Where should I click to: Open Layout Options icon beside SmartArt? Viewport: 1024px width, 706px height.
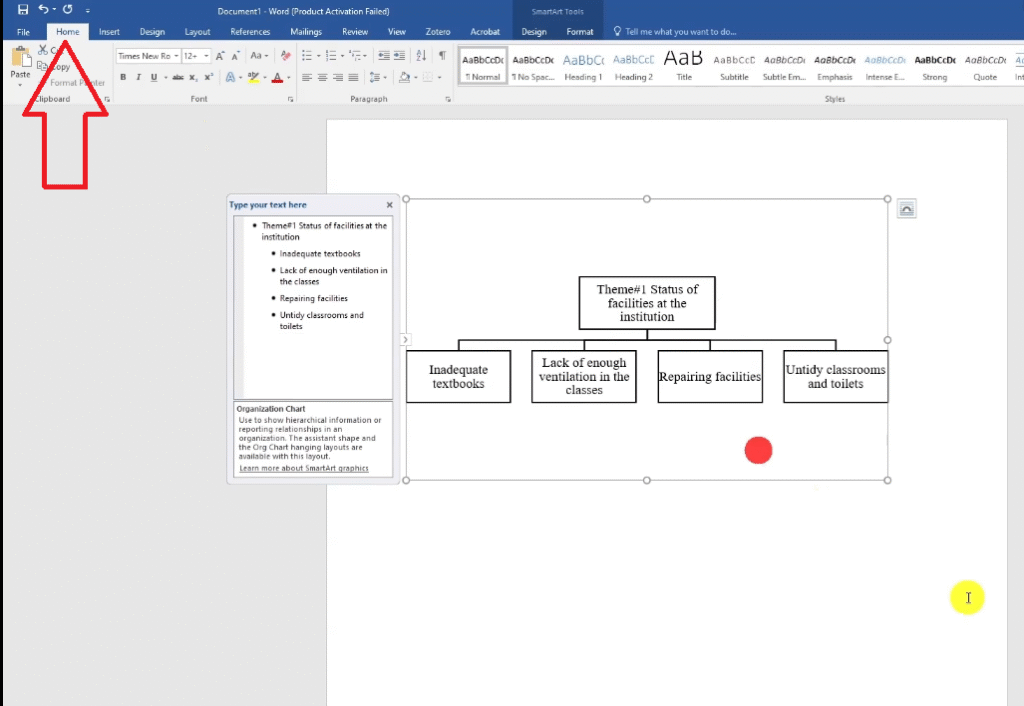coord(906,208)
